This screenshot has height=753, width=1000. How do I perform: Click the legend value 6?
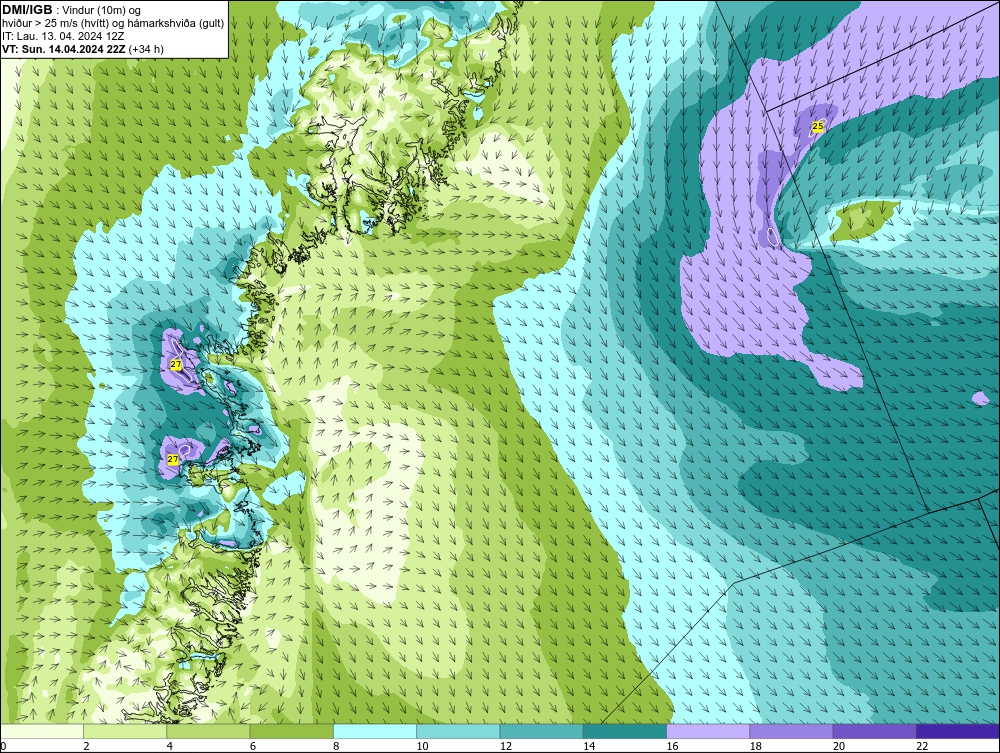pyautogui.click(x=253, y=746)
